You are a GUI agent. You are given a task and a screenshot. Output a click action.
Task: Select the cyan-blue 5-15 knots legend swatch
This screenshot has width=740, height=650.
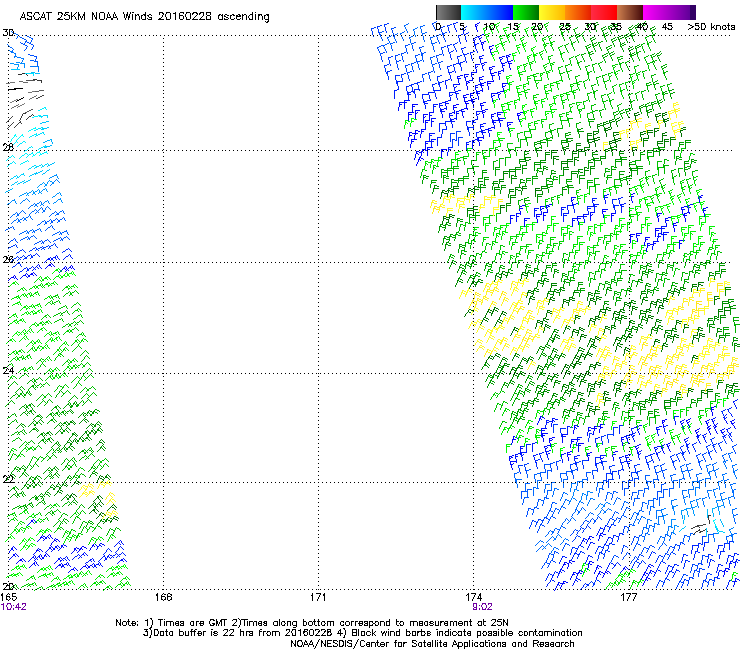(x=487, y=12)
